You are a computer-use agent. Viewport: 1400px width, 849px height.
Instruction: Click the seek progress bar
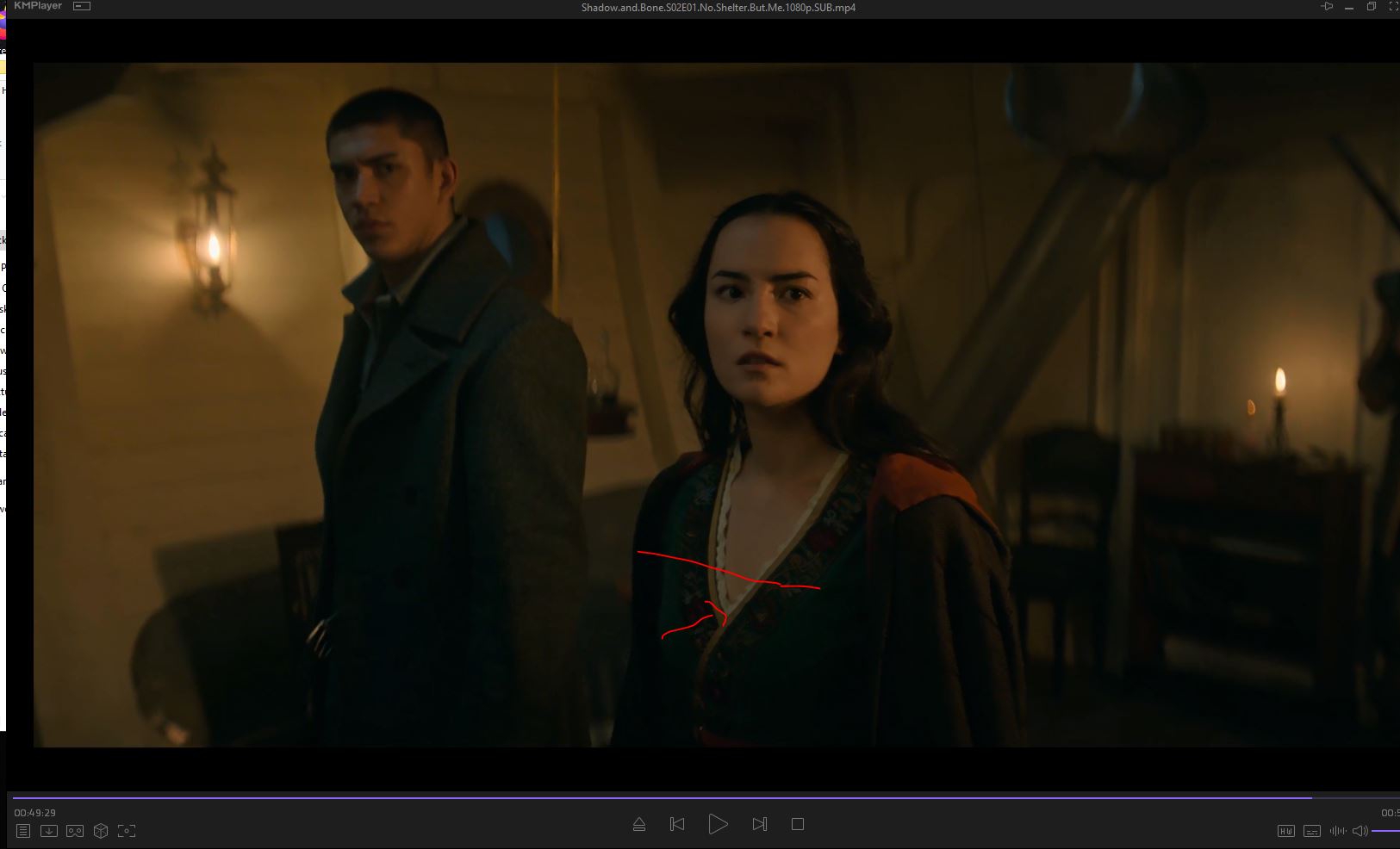[x=689, y=797]
